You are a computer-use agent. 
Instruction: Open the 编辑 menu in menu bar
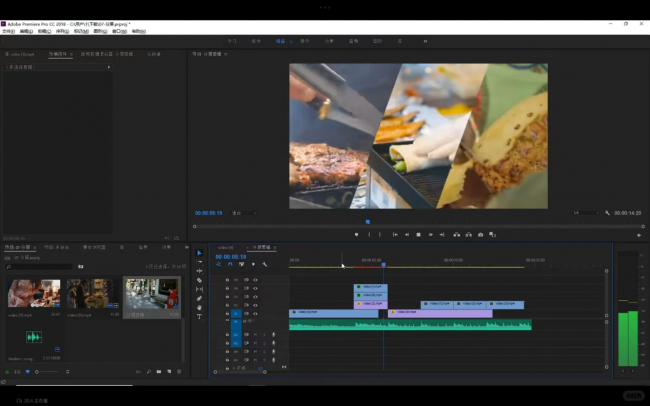[26, 32]
